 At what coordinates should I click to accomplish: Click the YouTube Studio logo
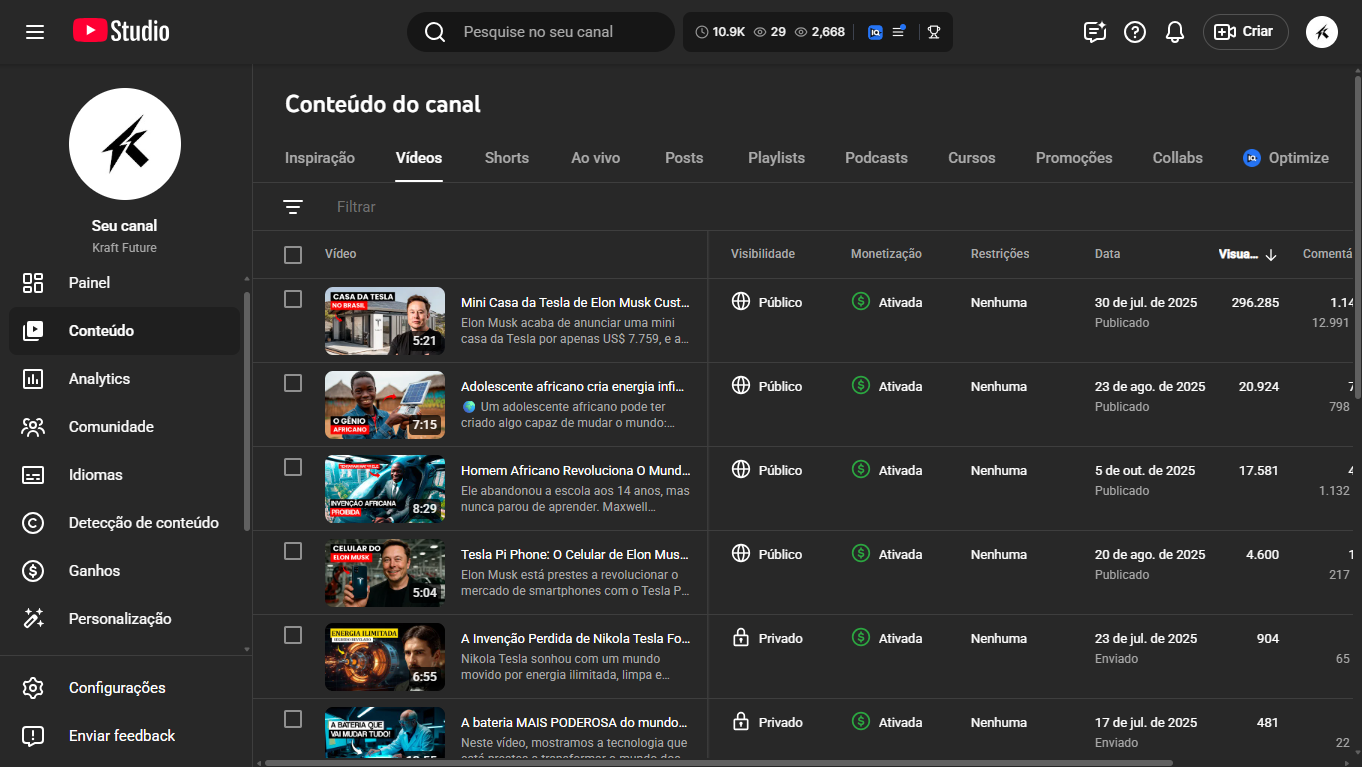click(x=121, y=32)
